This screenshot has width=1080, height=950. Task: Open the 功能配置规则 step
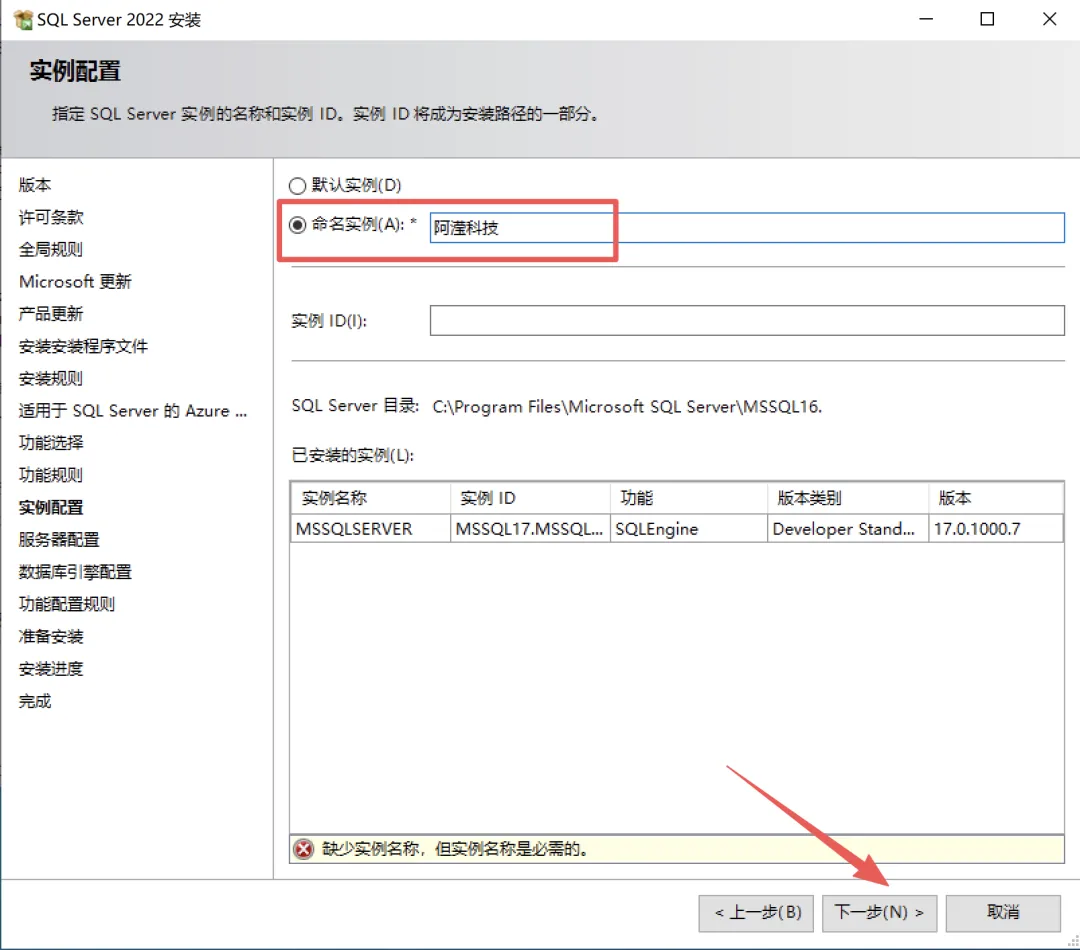[67, 604]
